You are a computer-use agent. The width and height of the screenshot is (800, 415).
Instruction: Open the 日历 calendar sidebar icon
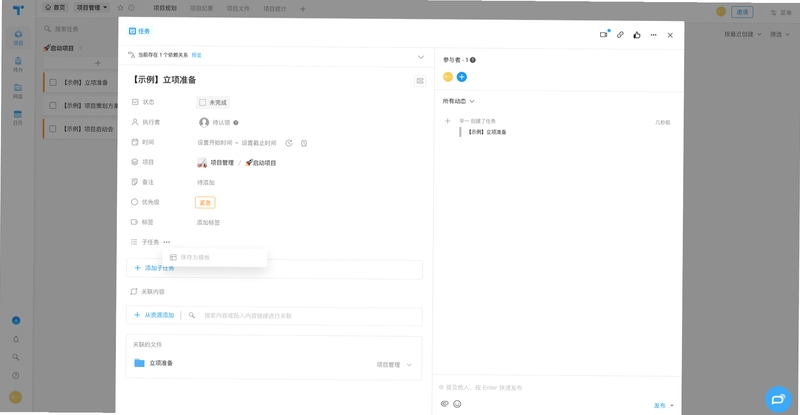[x=18, y=117]
